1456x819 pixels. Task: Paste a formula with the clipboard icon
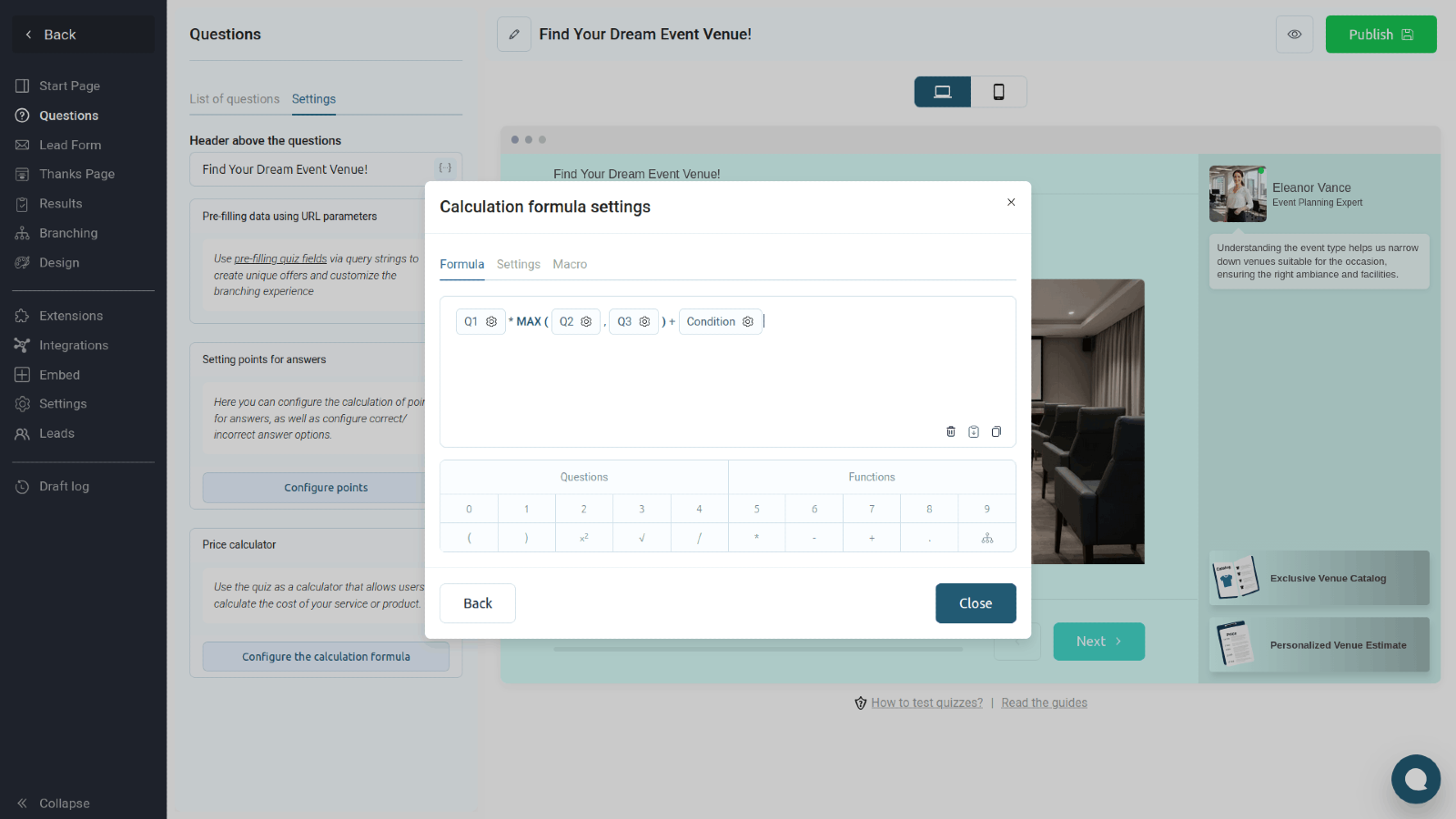[974, 431]
